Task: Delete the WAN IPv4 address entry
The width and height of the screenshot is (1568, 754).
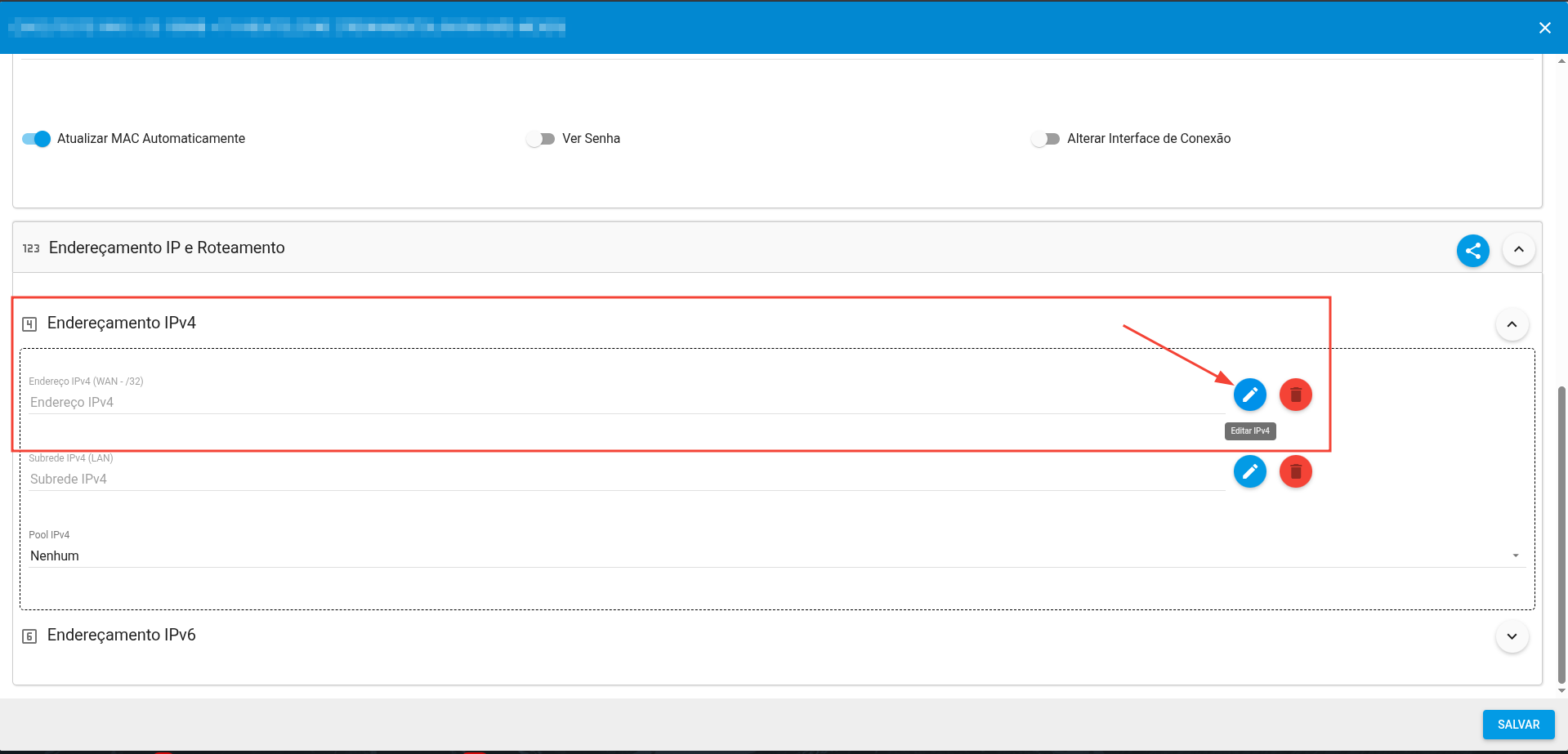Action: click(x=1295, y=395)
